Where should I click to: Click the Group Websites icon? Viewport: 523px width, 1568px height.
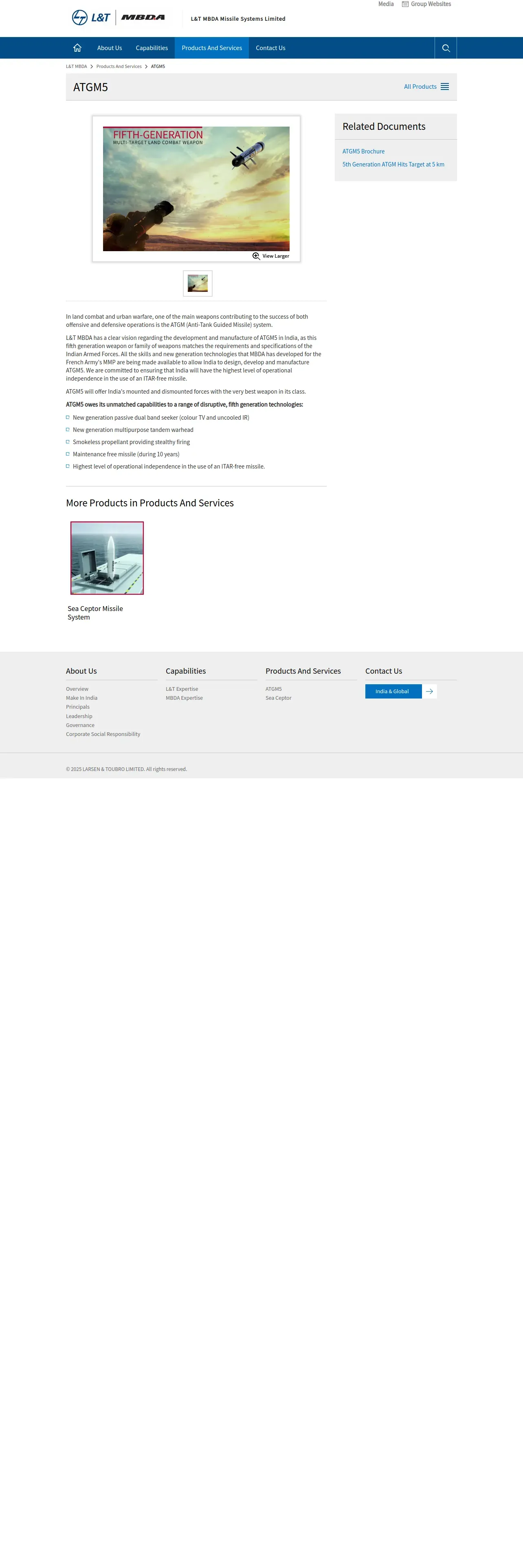click(405, 4)
